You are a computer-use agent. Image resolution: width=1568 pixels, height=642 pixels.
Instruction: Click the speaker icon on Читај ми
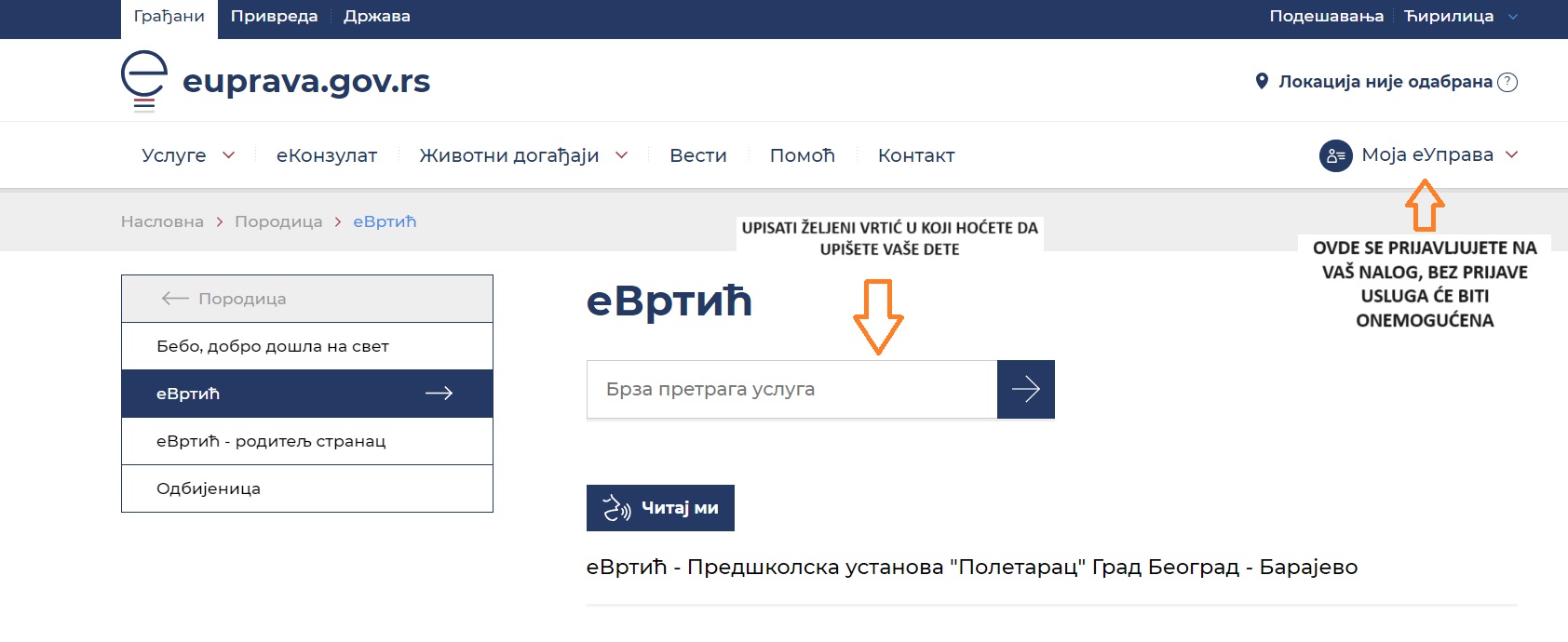click(616, 508)
